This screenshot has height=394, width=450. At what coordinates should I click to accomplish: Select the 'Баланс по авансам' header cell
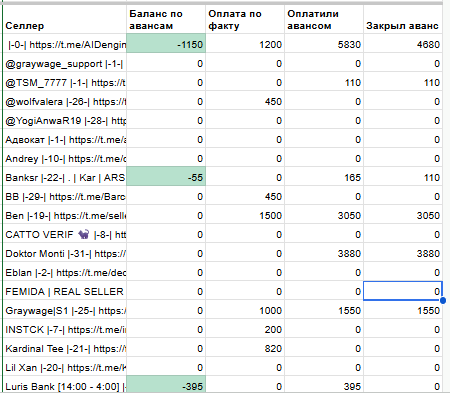tap(166, 19)
